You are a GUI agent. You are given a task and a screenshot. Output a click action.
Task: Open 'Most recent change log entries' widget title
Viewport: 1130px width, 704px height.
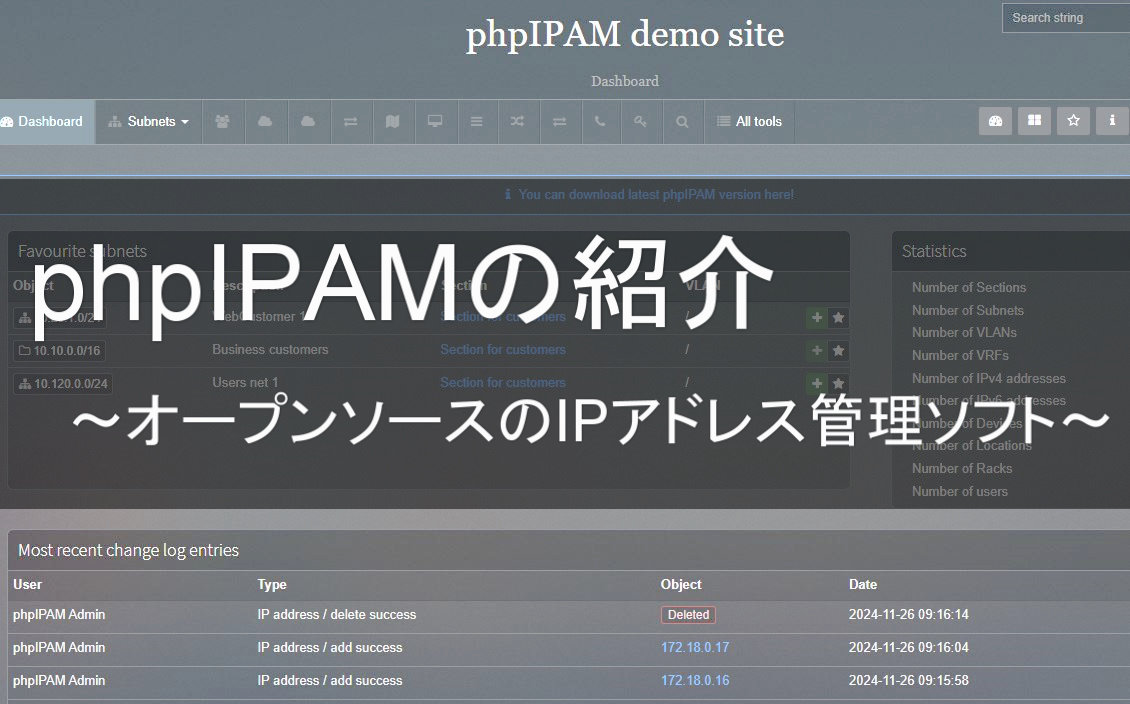(x=128, y=551)
